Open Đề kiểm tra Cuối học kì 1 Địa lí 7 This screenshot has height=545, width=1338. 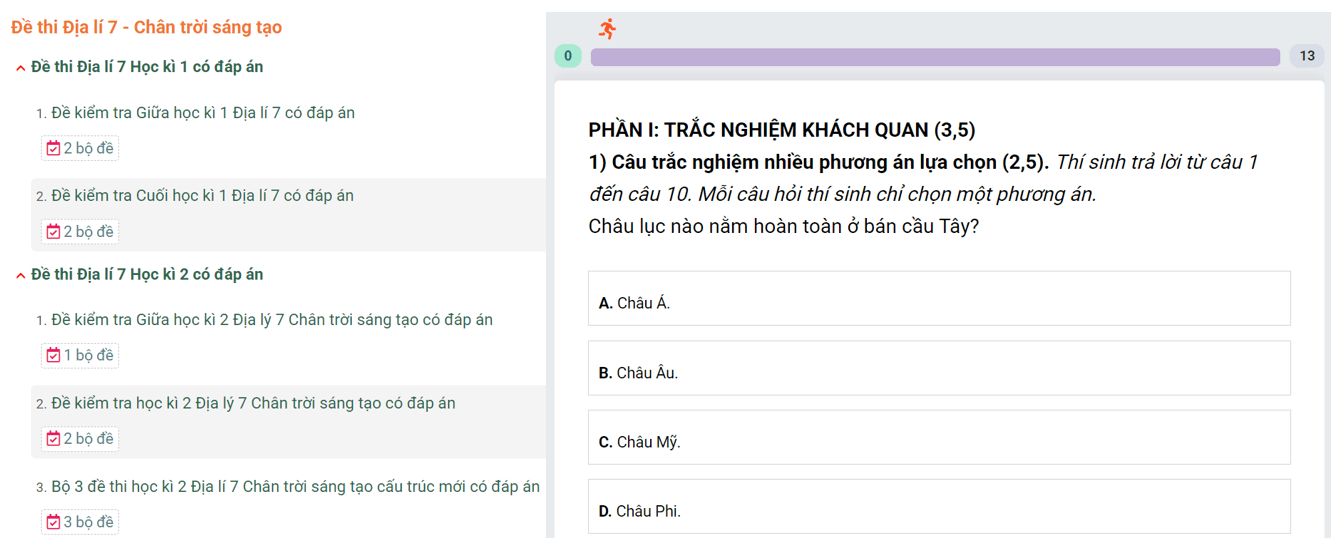(x=202, y=196)
